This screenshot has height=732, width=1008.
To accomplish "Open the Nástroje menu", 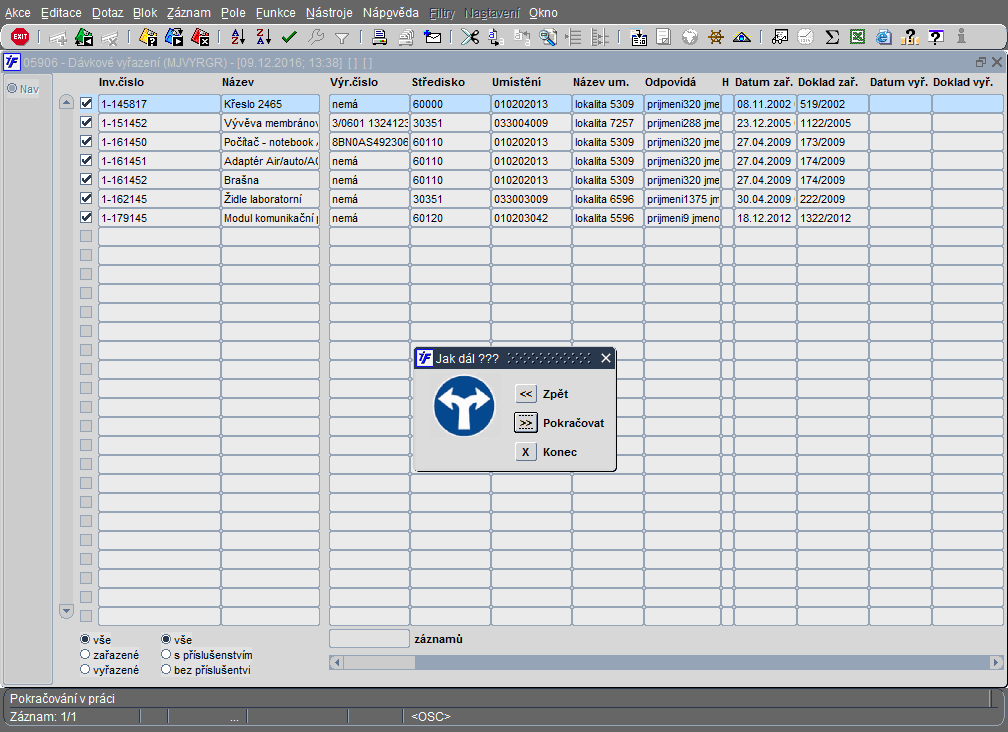I will (329, 13).
